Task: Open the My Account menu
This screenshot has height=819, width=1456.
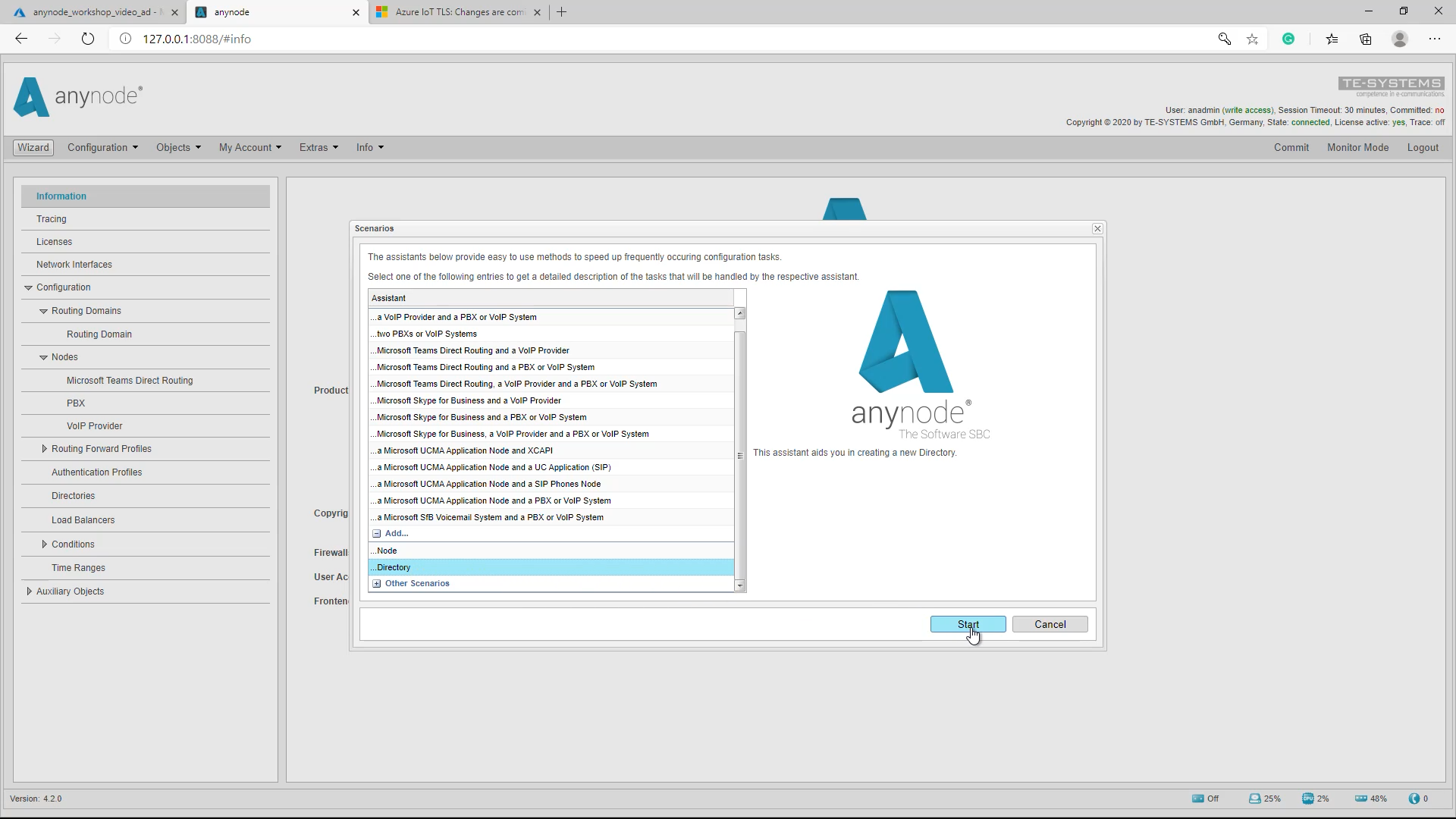Action: (x=249, y=147)
